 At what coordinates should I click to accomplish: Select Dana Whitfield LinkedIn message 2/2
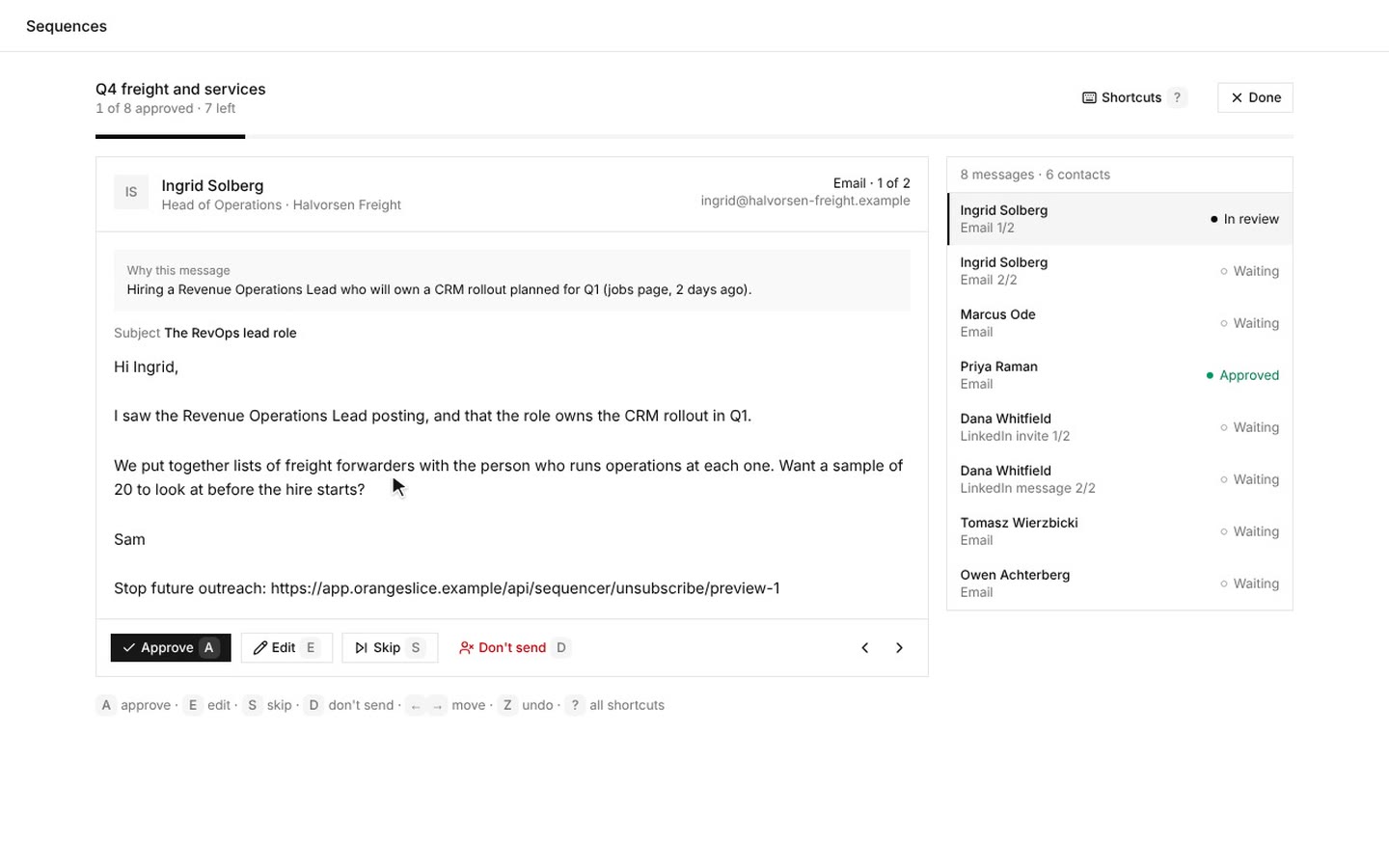tap(1120, 479)
